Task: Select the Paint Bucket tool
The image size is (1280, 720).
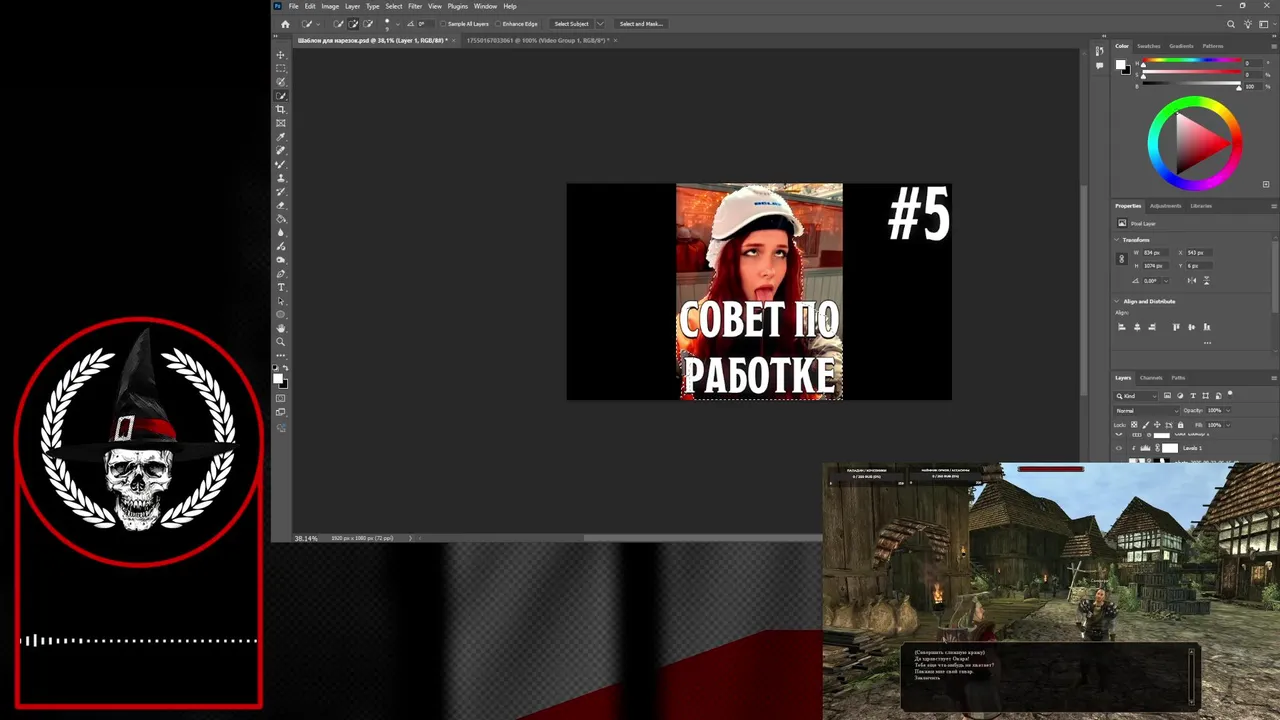Action: click(281, 219)
